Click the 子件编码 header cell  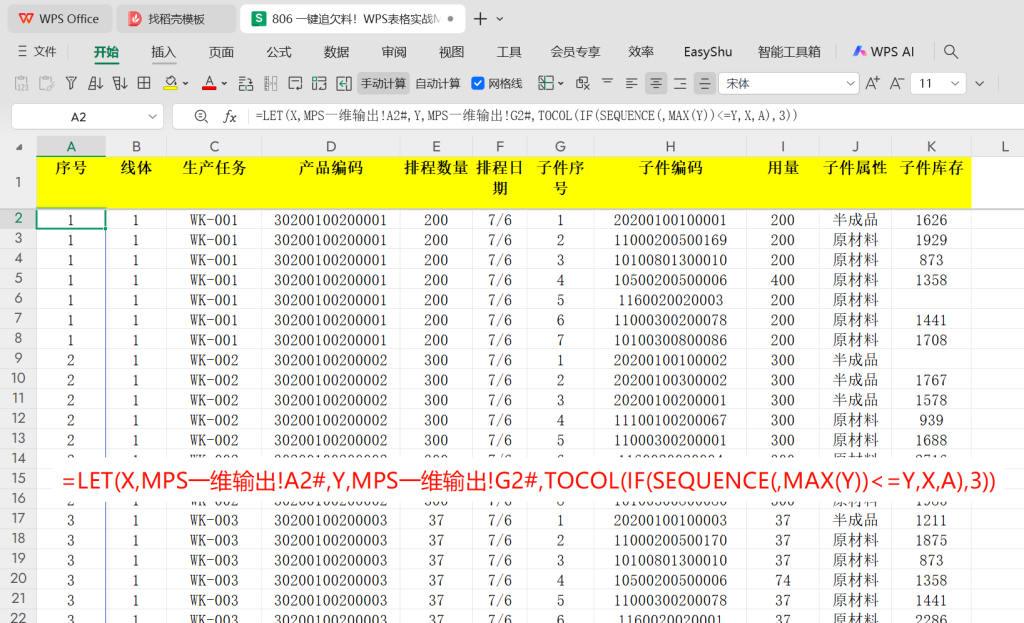(670, 182)
